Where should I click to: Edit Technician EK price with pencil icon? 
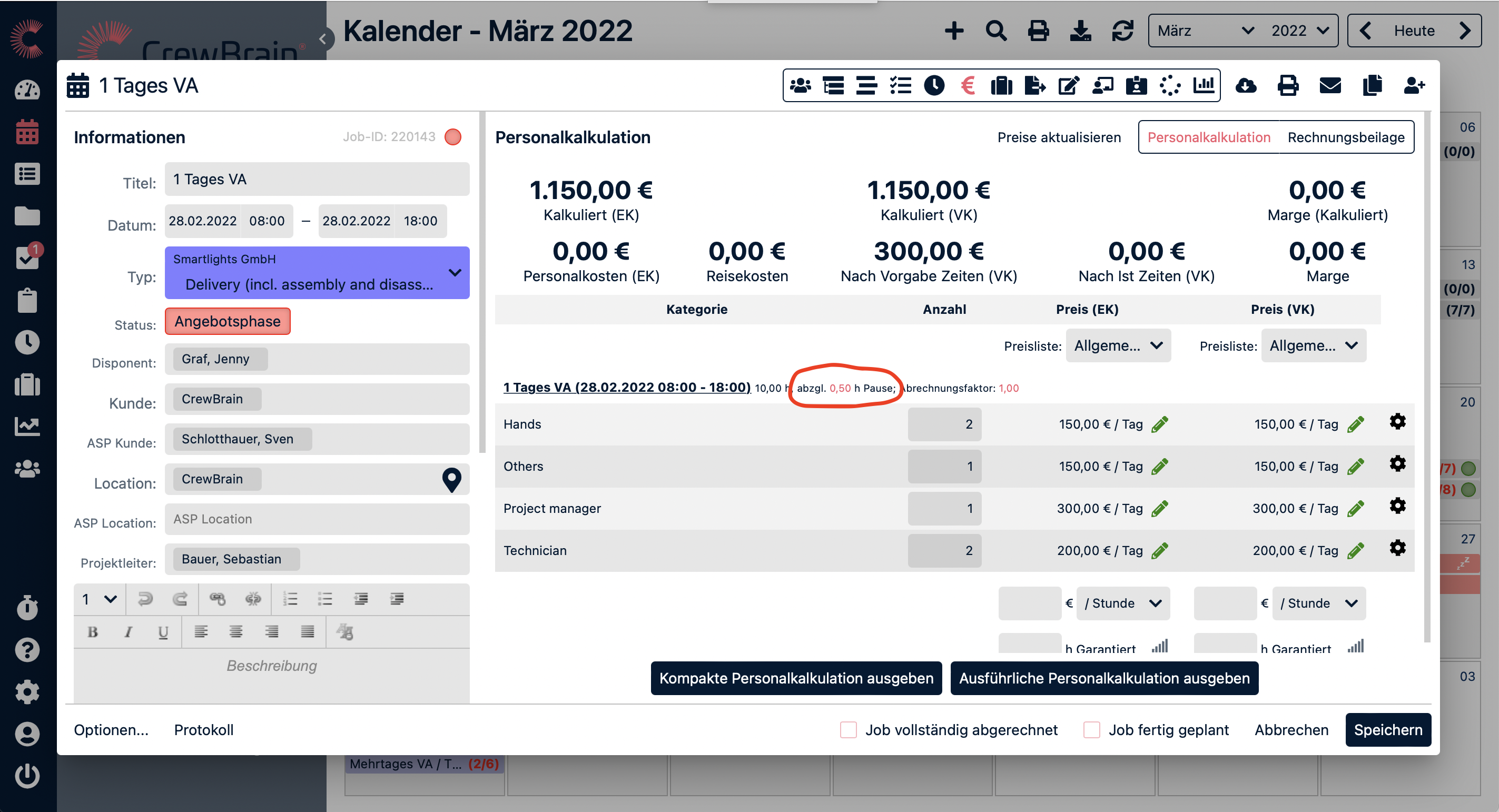tap(1160, 551)
